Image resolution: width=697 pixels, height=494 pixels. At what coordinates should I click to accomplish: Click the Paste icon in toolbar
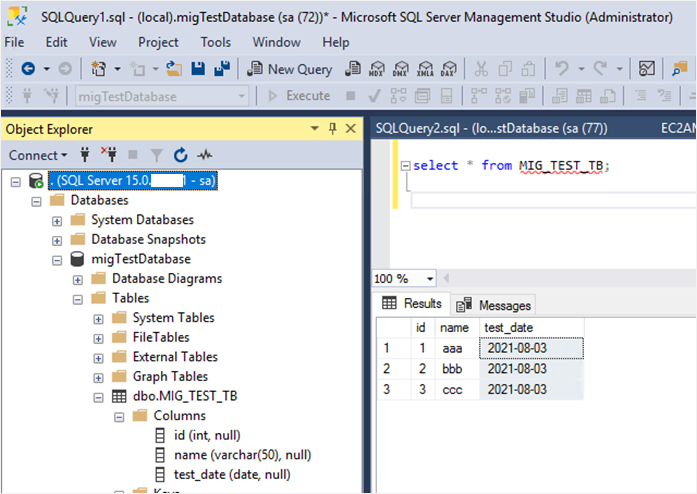coord(529,69)
